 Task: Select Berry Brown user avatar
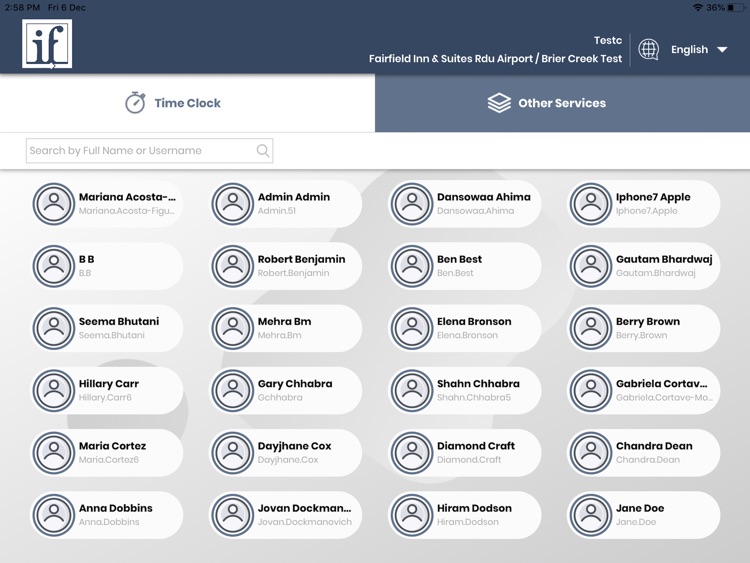[591, 328]
